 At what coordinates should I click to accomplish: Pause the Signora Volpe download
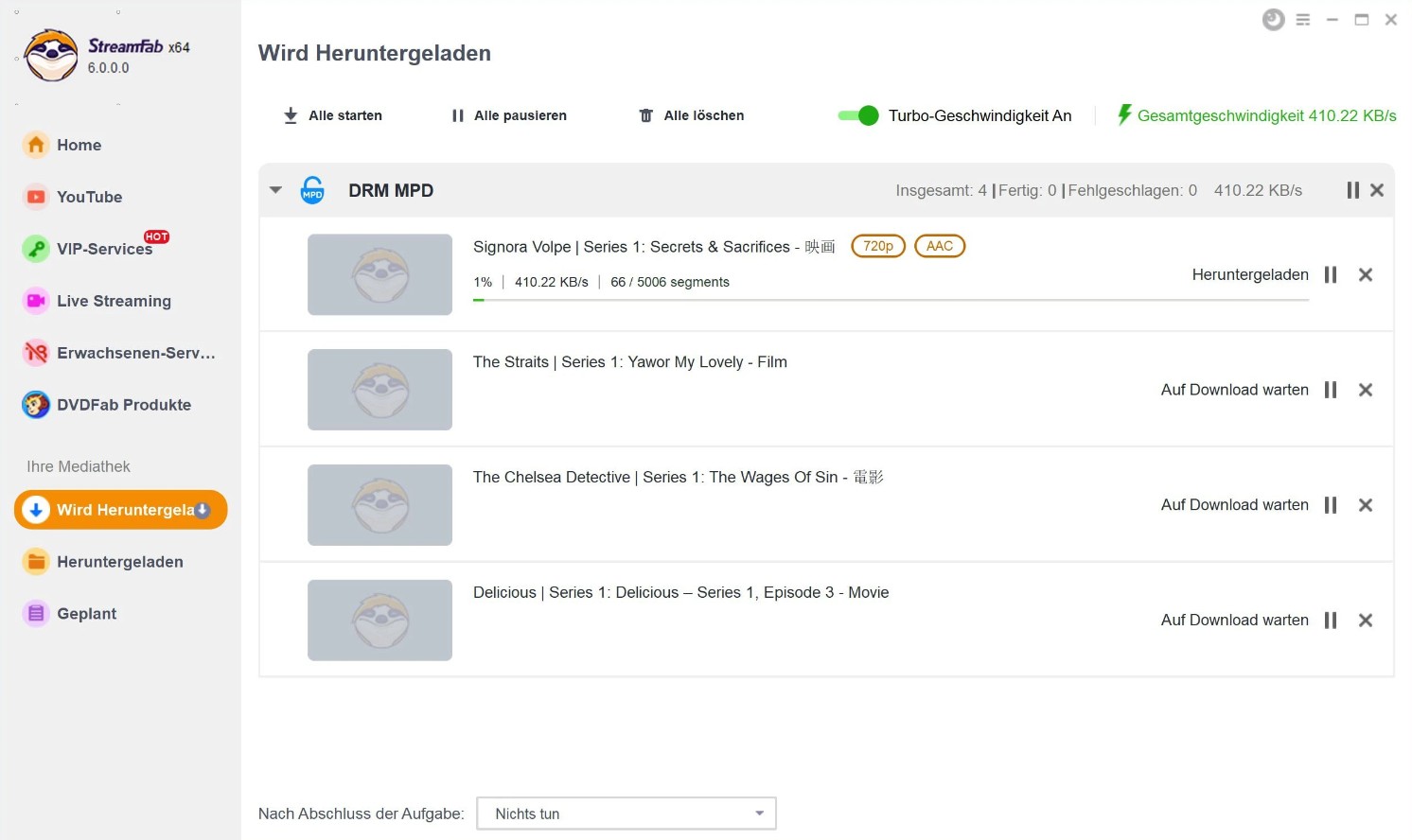pyautogui.click(x=1331, y=274)
